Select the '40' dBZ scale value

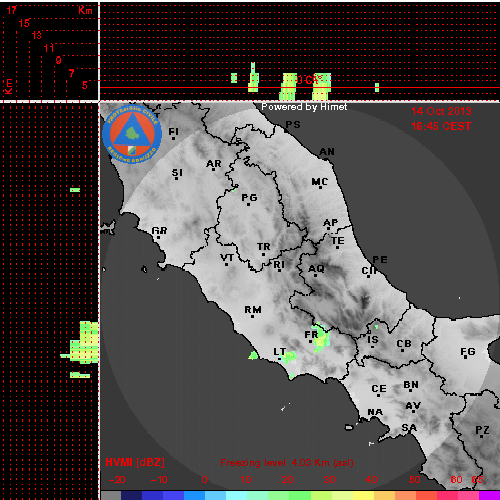pos(372,480)
